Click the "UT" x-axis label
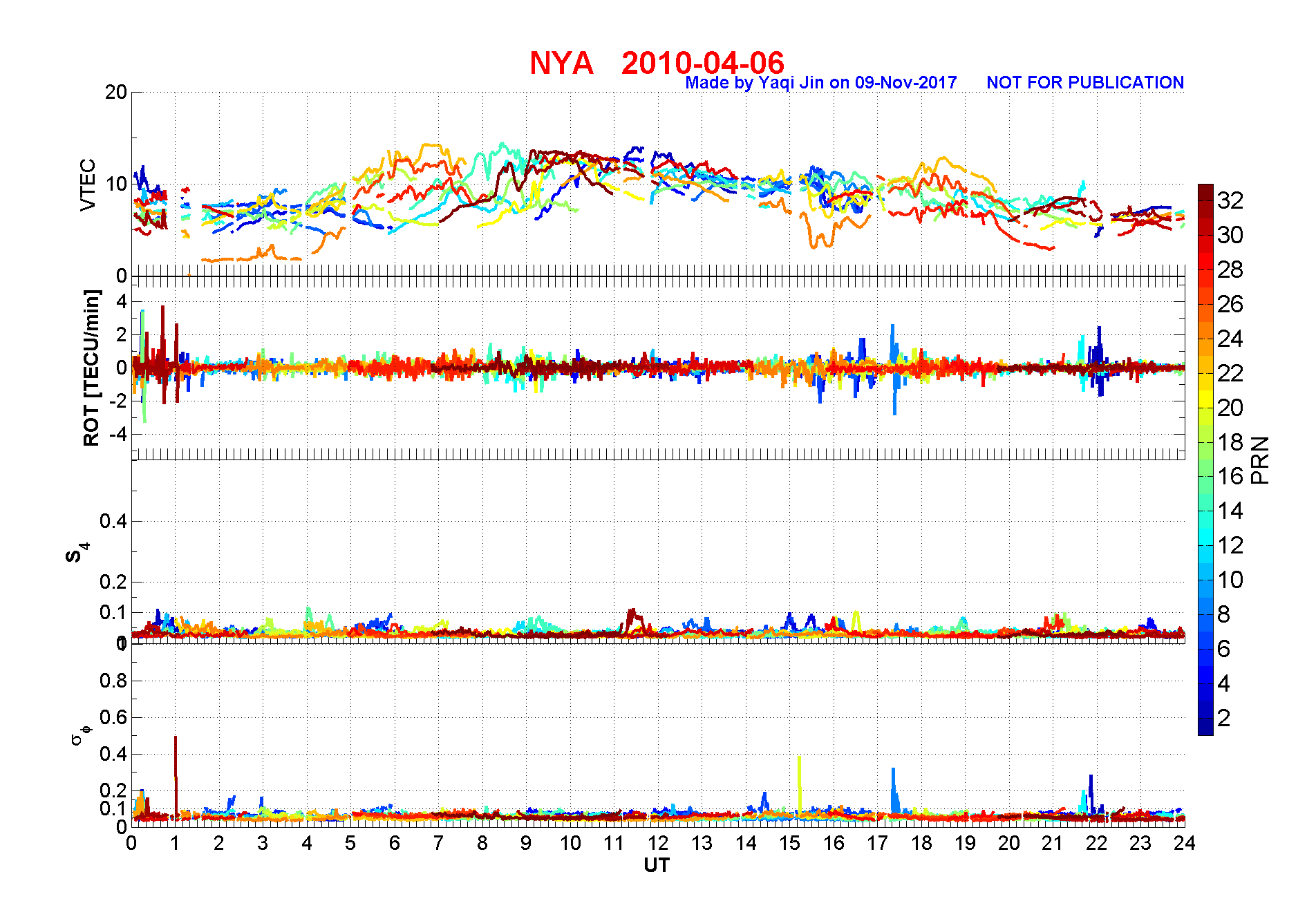This screenshot has height=919, width=1316. tap(657, 865)
